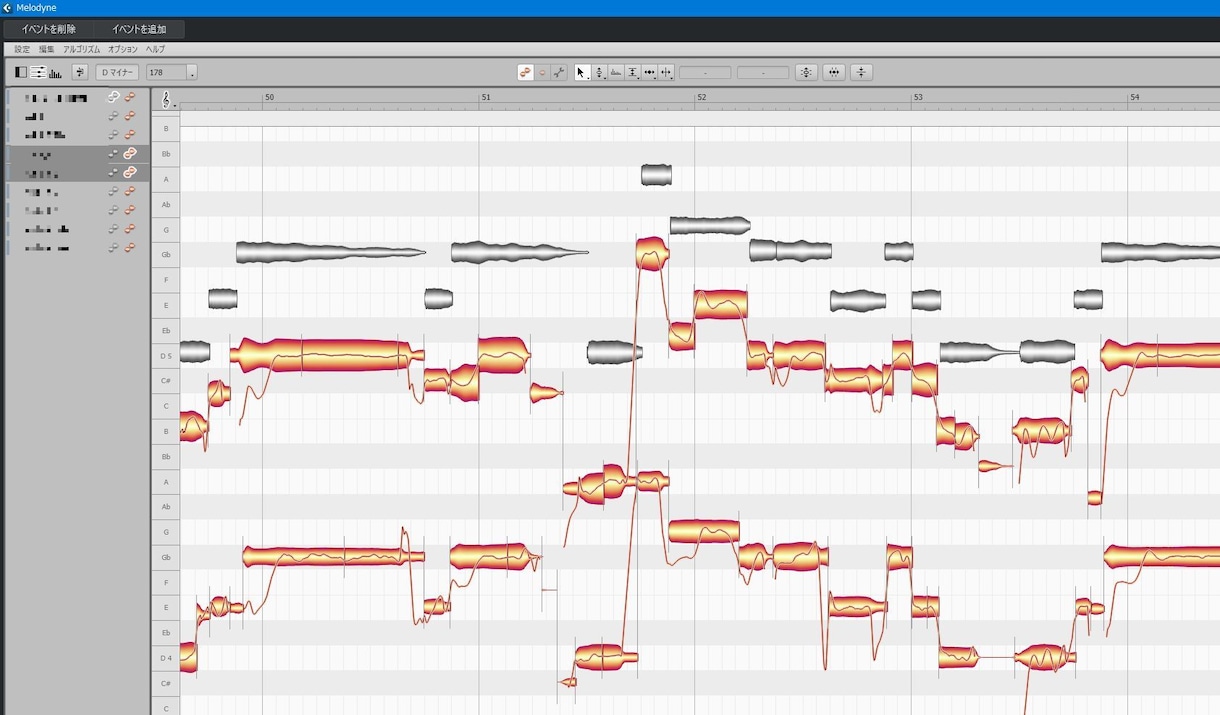Select the Timing tool

point(650,72)
